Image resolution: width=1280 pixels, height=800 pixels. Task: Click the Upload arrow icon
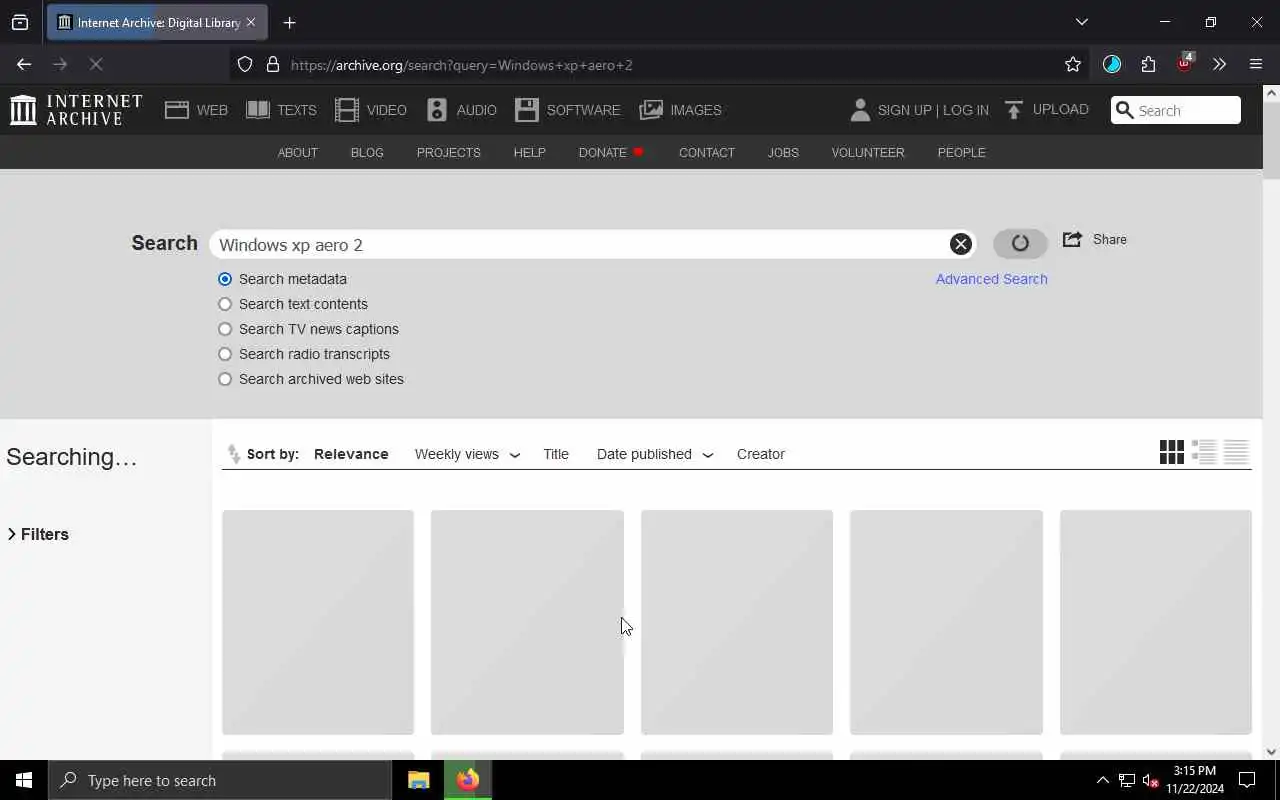[1014, 110]
